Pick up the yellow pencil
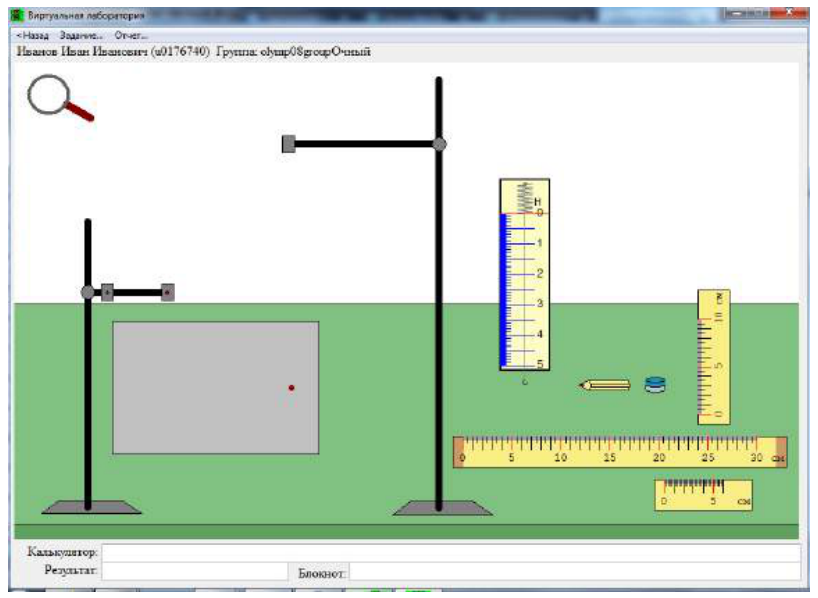This screenshot has width=818, height=598. click(x=605, y=386)
